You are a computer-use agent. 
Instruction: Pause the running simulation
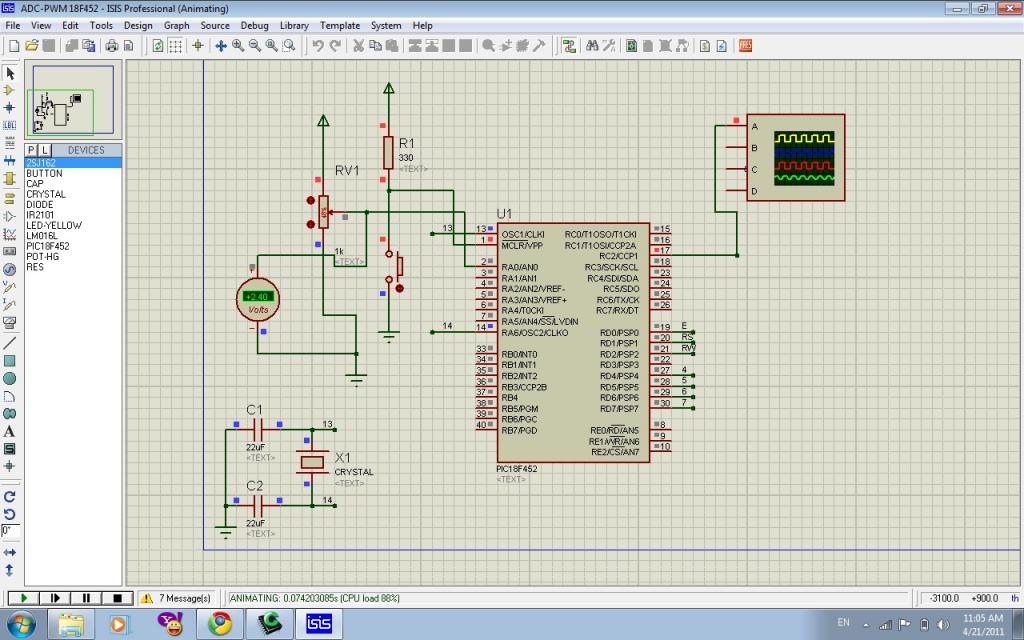(86, 598)
